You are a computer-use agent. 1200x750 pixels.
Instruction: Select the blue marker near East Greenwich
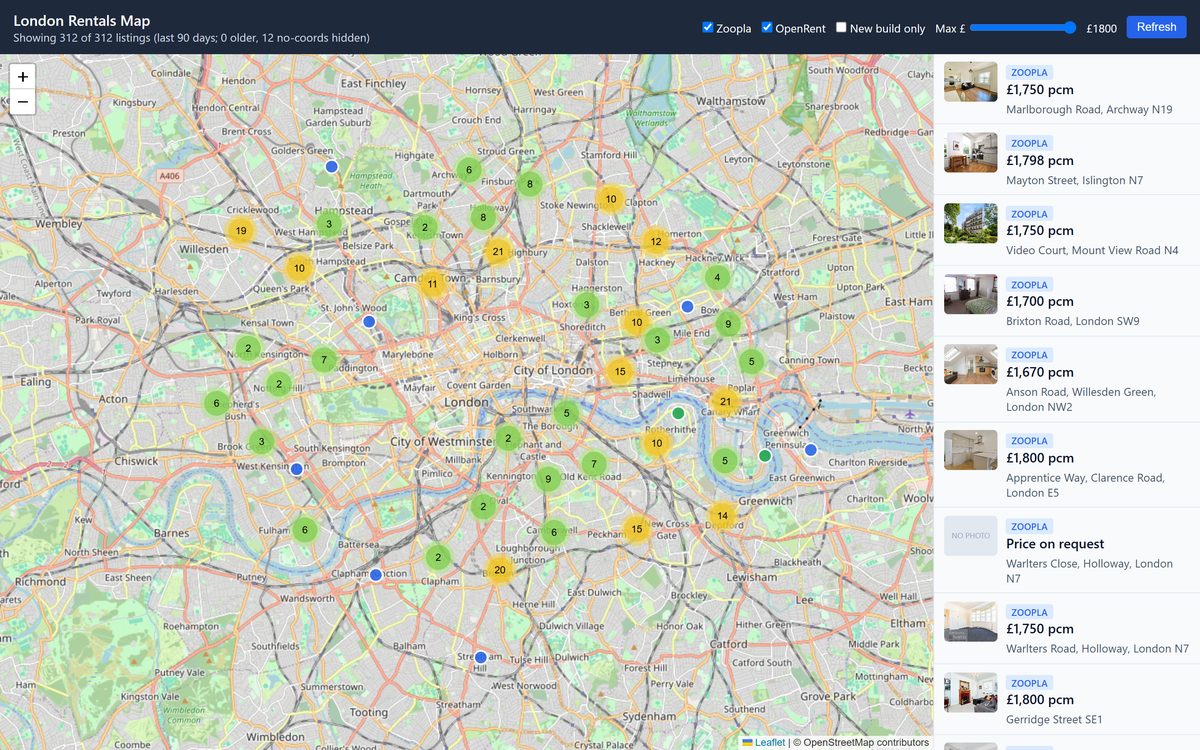(811, 450)
